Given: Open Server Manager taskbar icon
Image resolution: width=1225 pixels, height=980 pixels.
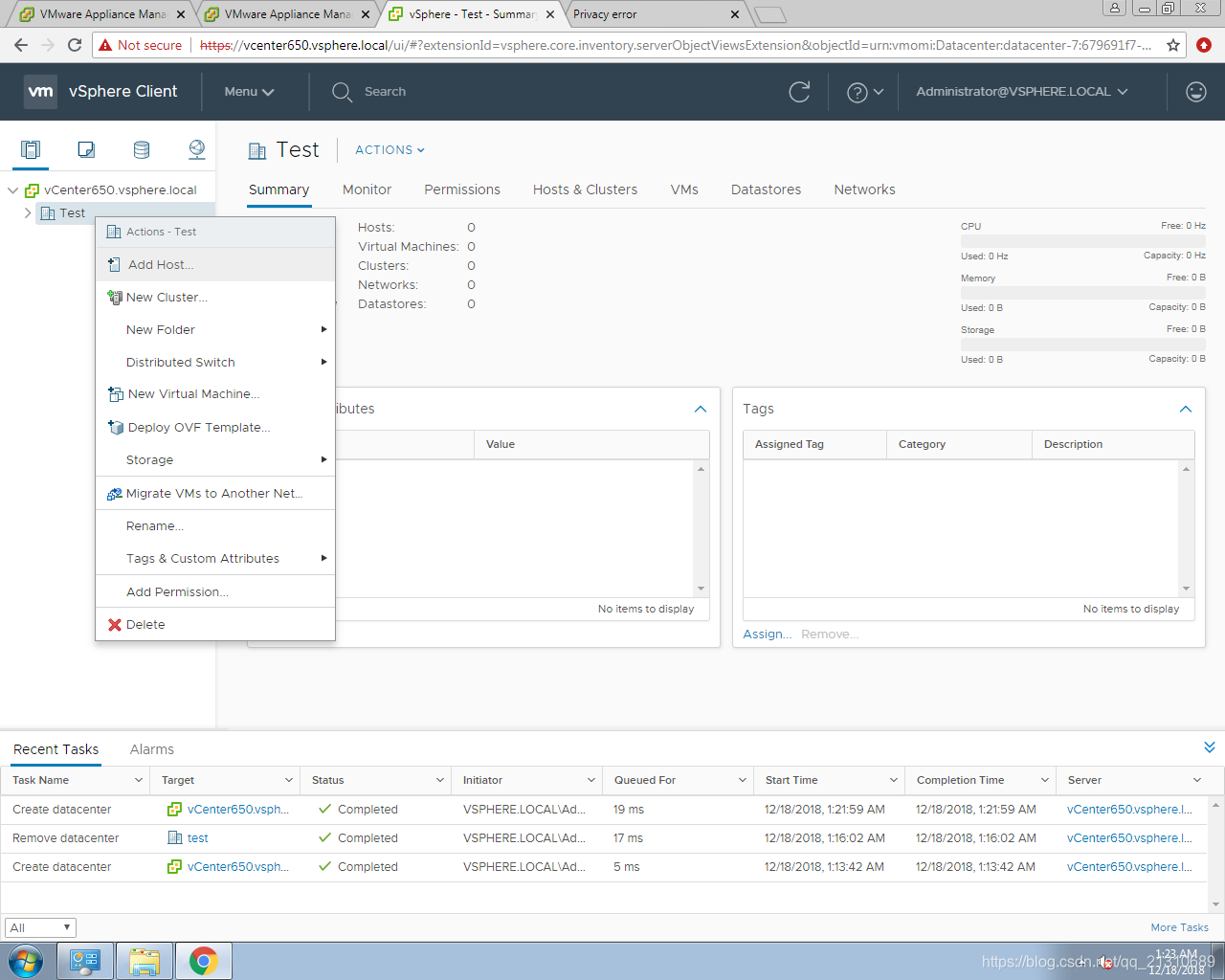Looking at the screenshot, I should tap(85, 961).
